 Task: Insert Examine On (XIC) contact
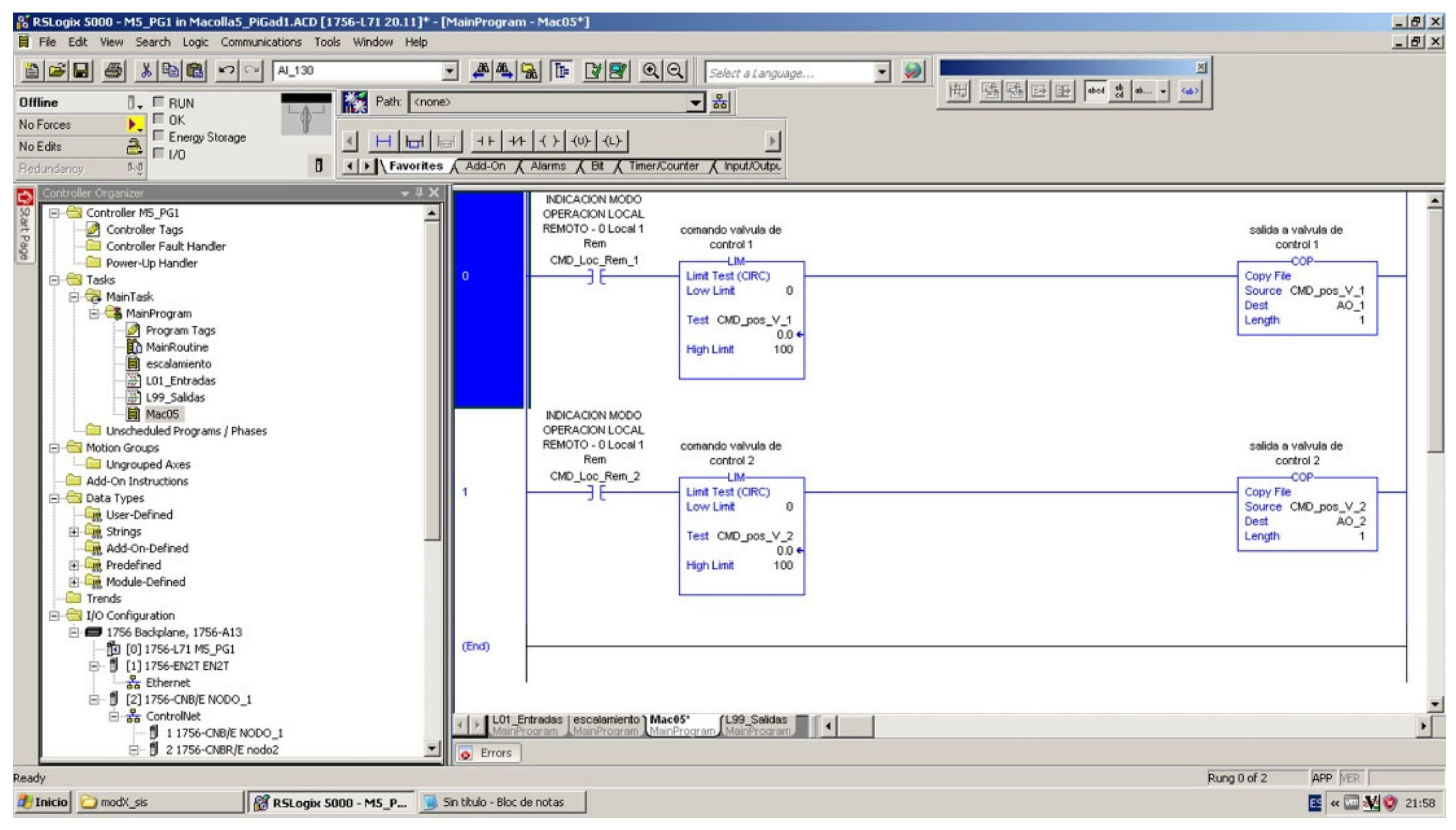pyautogui.click(x=486, y=141)
